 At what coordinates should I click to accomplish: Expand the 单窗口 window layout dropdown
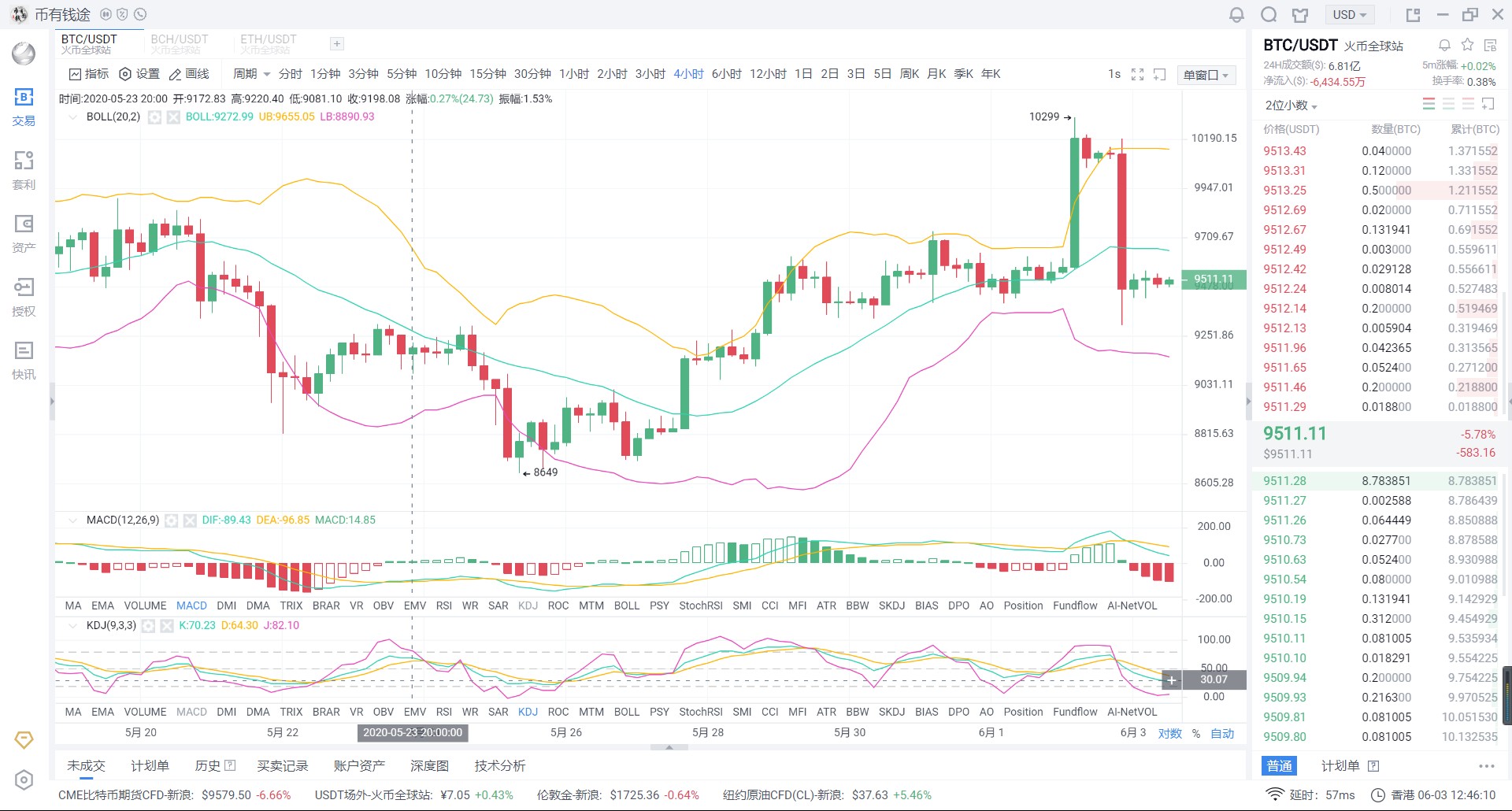[x=1206, y=75]
